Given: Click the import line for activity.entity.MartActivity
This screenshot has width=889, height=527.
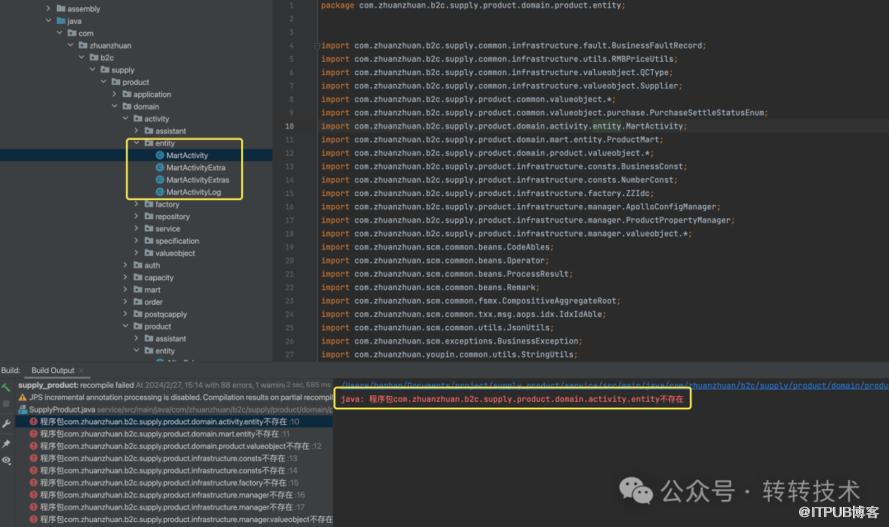Looking at the screenshot, I should [504, 126].
